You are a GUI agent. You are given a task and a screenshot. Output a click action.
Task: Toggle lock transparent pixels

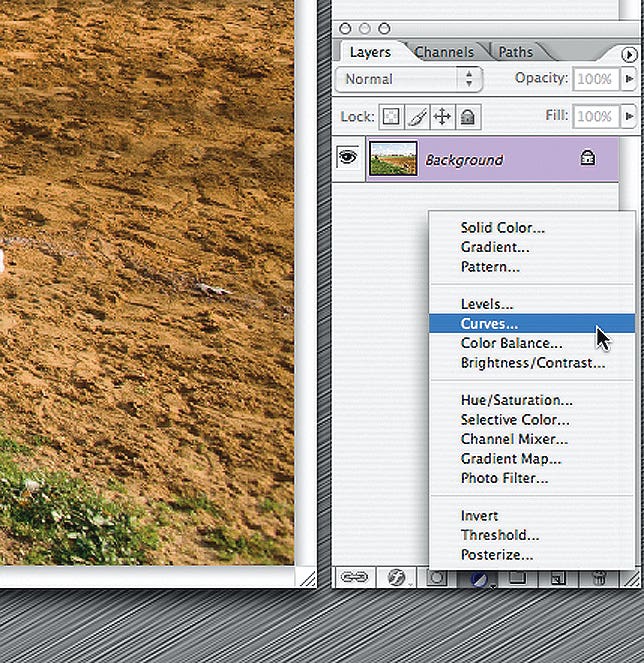pos(391,117)
